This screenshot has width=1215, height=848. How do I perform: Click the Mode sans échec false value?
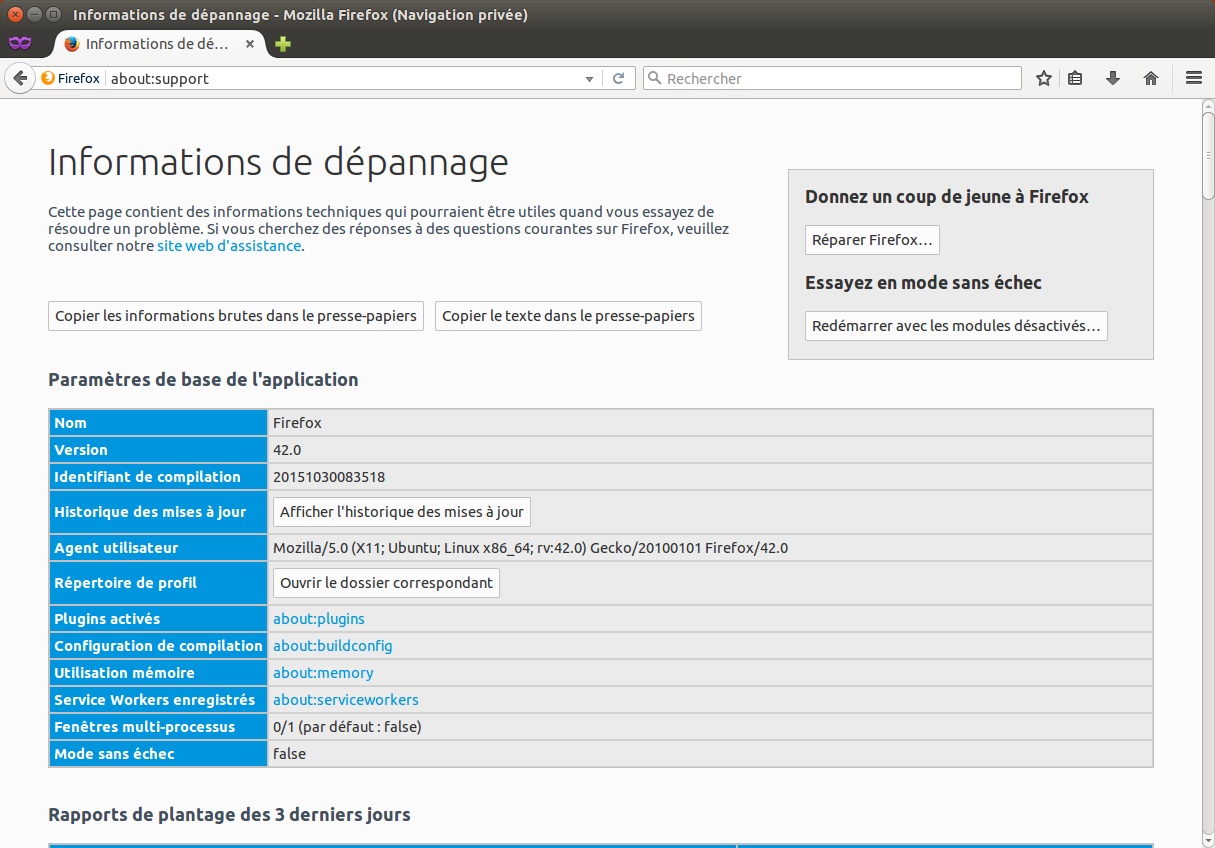[289, 754]
